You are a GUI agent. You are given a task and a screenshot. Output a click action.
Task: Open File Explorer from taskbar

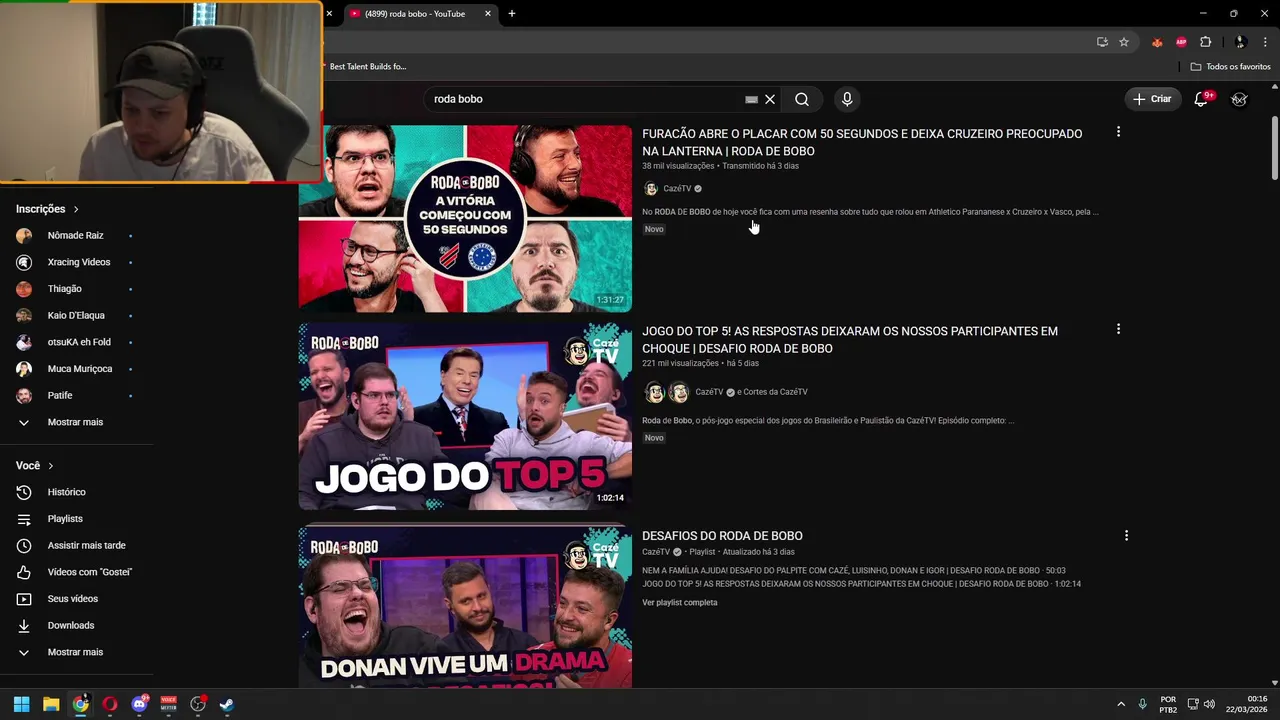tap(51, 704)
